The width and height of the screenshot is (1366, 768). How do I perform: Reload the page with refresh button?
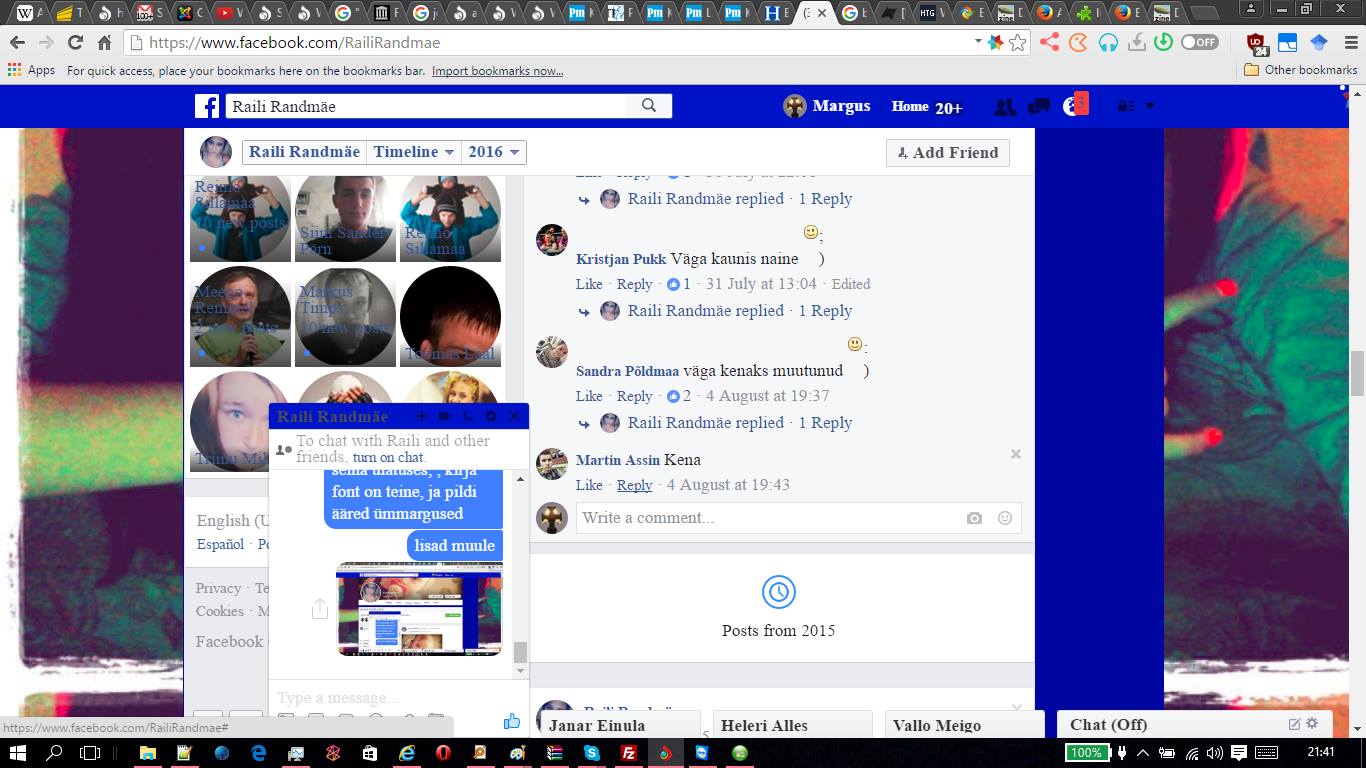pyautogui.click(x=75, y=42)
